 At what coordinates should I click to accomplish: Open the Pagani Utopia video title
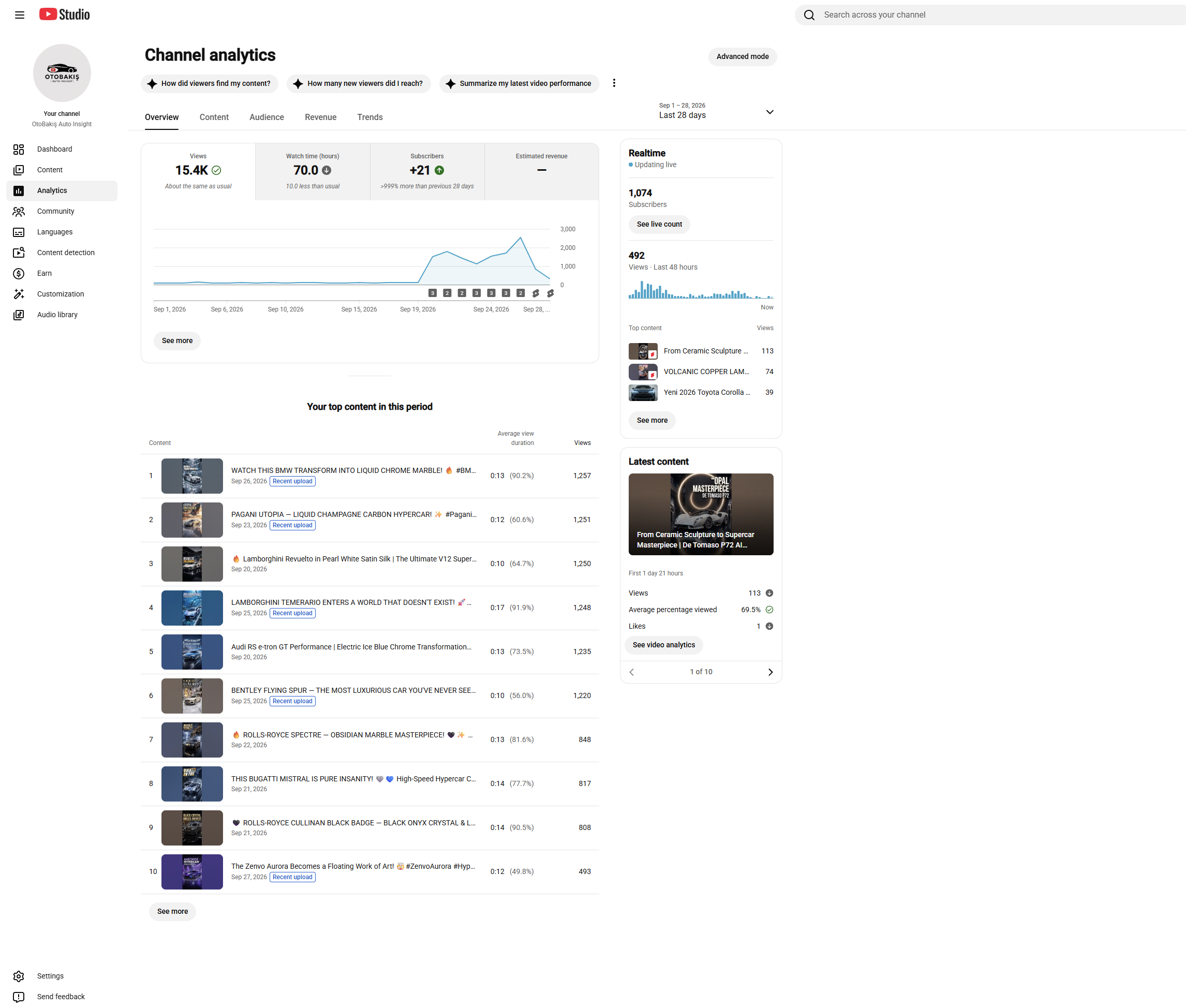353,514
